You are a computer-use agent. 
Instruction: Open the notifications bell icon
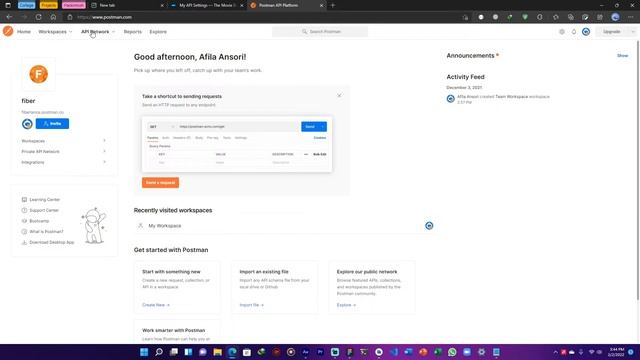point(573,31)
